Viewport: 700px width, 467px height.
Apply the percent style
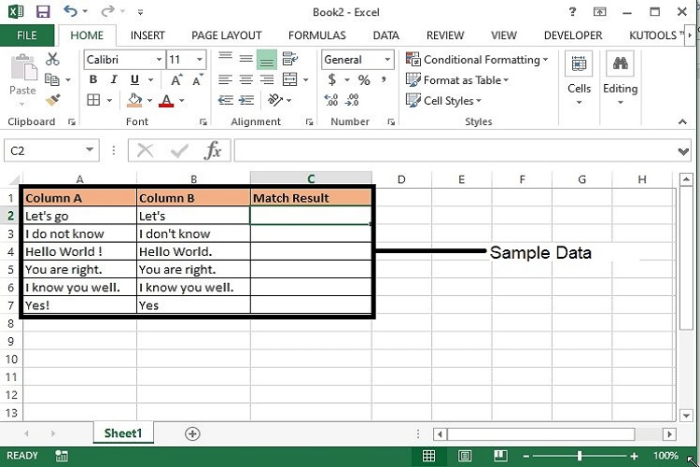point(364,80)
